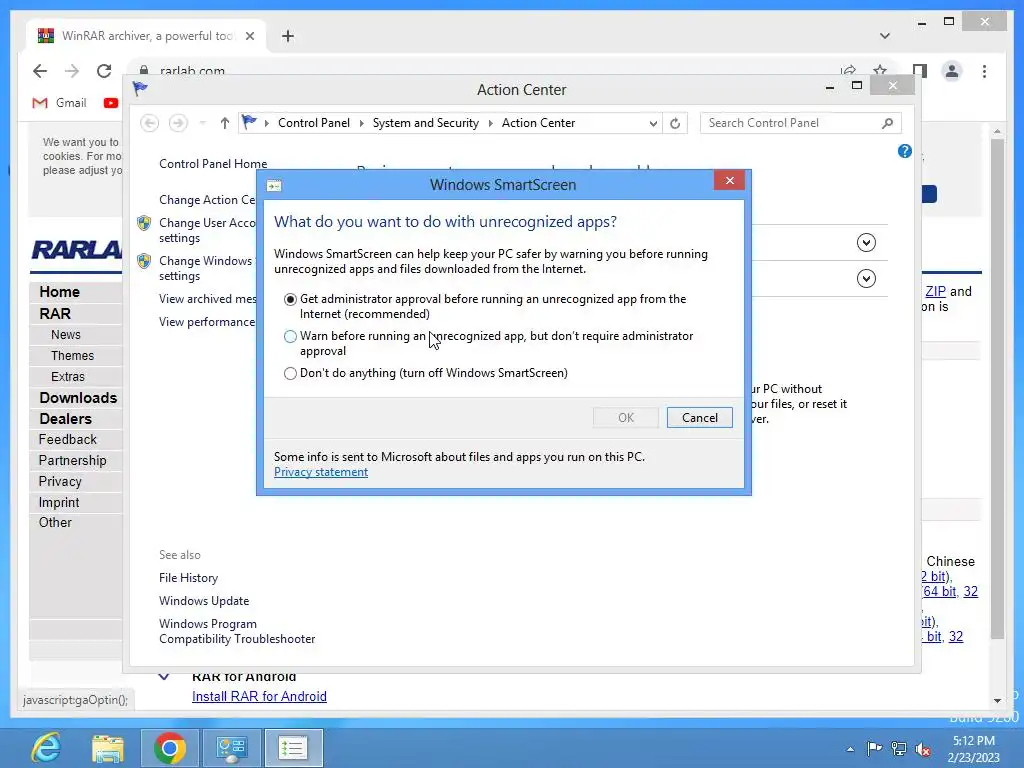This screenshot has height=768, width=1024.
Task: Click Control Panel breadcrumb
Action: (x=313, y=123)
